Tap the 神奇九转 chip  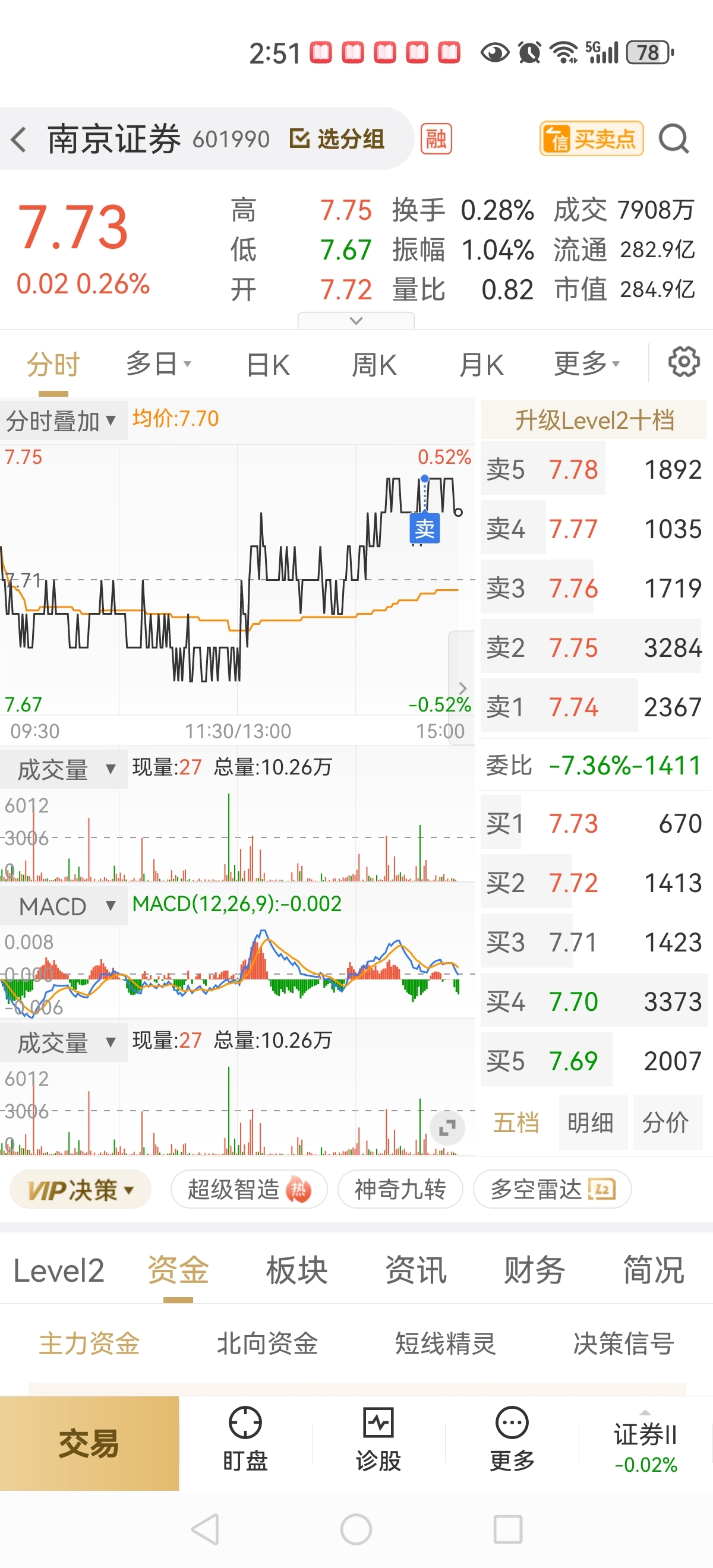point(400,1190)
